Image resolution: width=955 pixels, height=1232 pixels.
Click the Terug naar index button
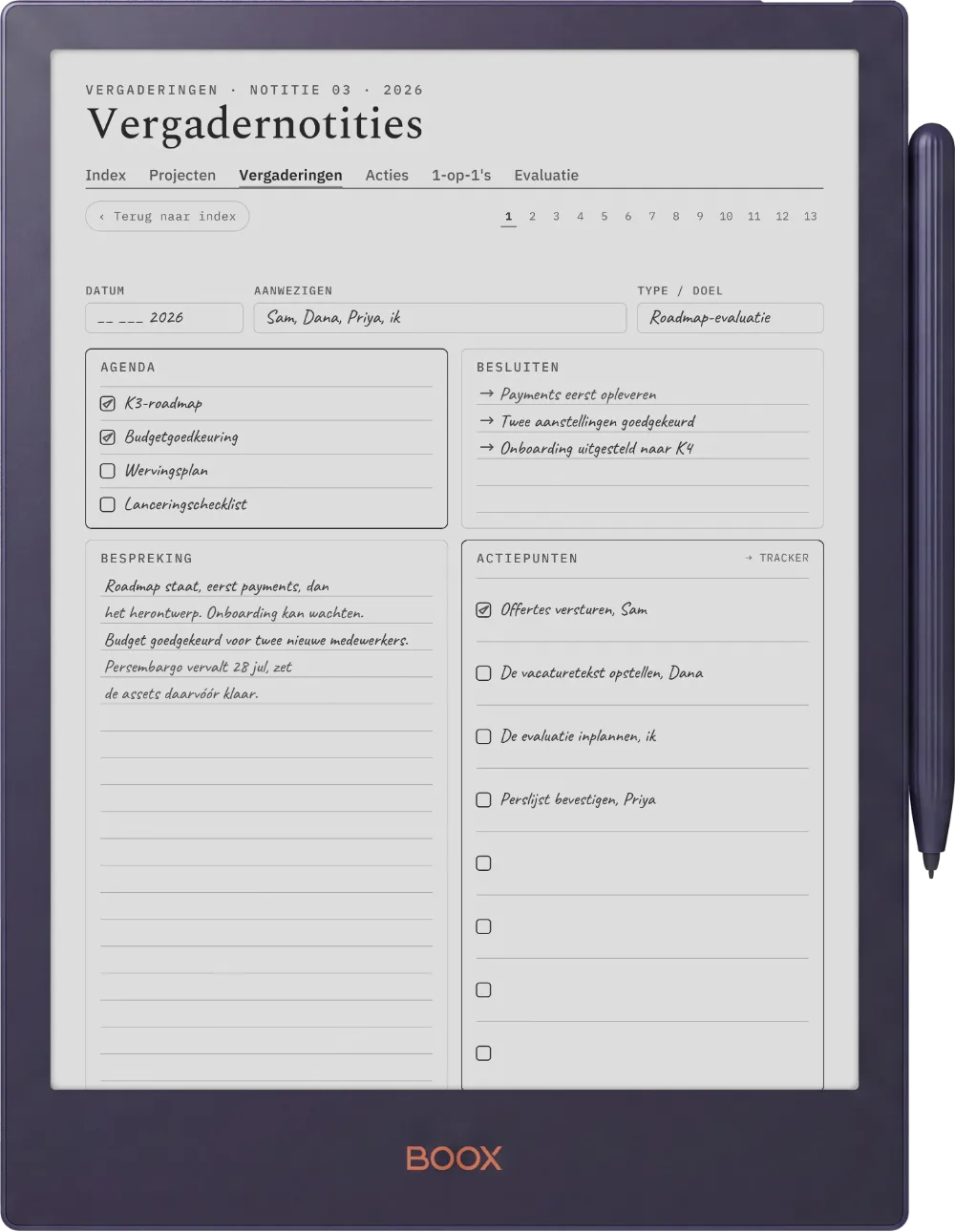(167, 217)
